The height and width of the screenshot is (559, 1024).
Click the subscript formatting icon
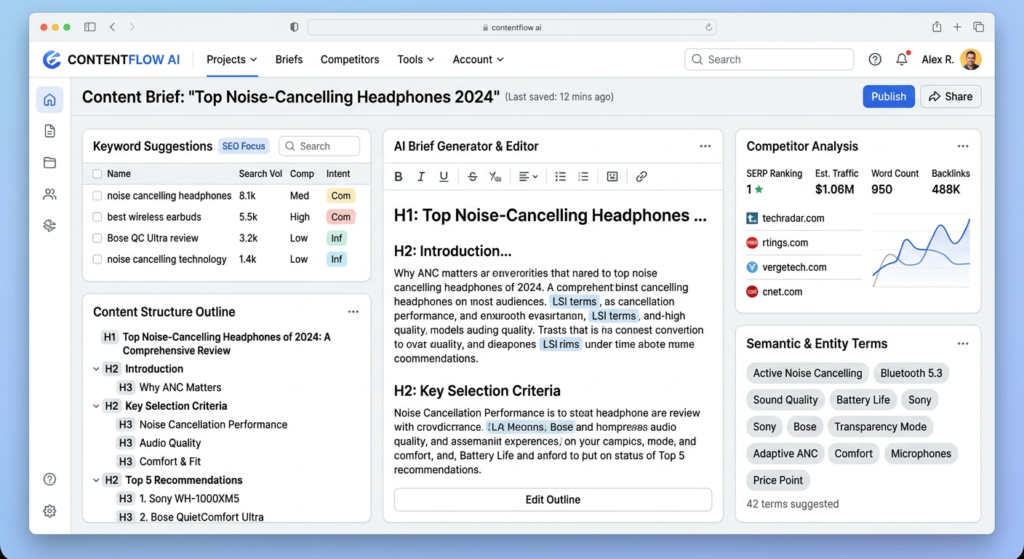point(496,176)
